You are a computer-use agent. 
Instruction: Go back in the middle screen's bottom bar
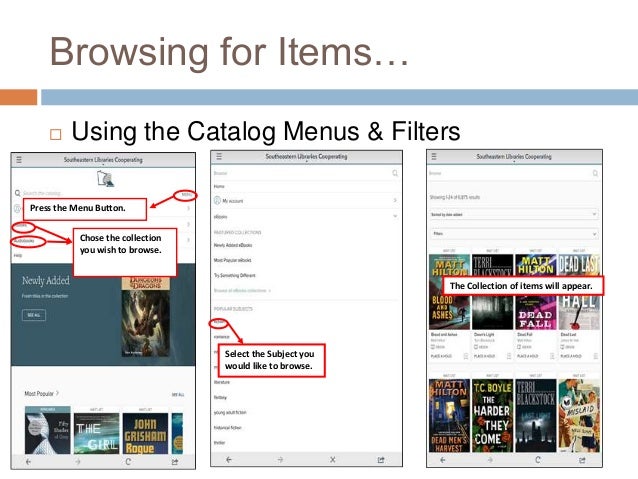click(229, 460)
